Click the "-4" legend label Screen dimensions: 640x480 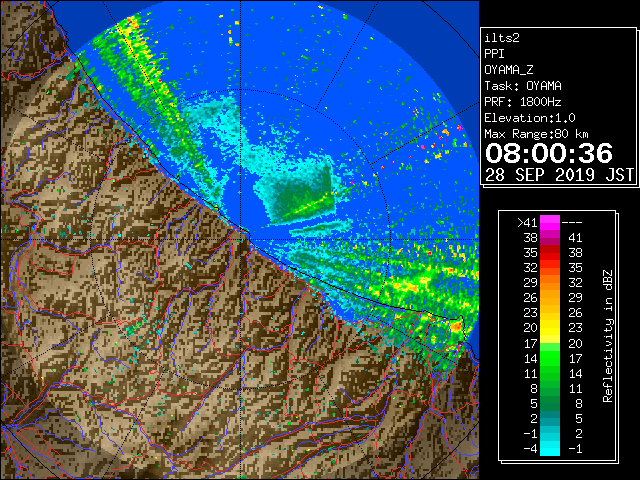click(530, 449)
